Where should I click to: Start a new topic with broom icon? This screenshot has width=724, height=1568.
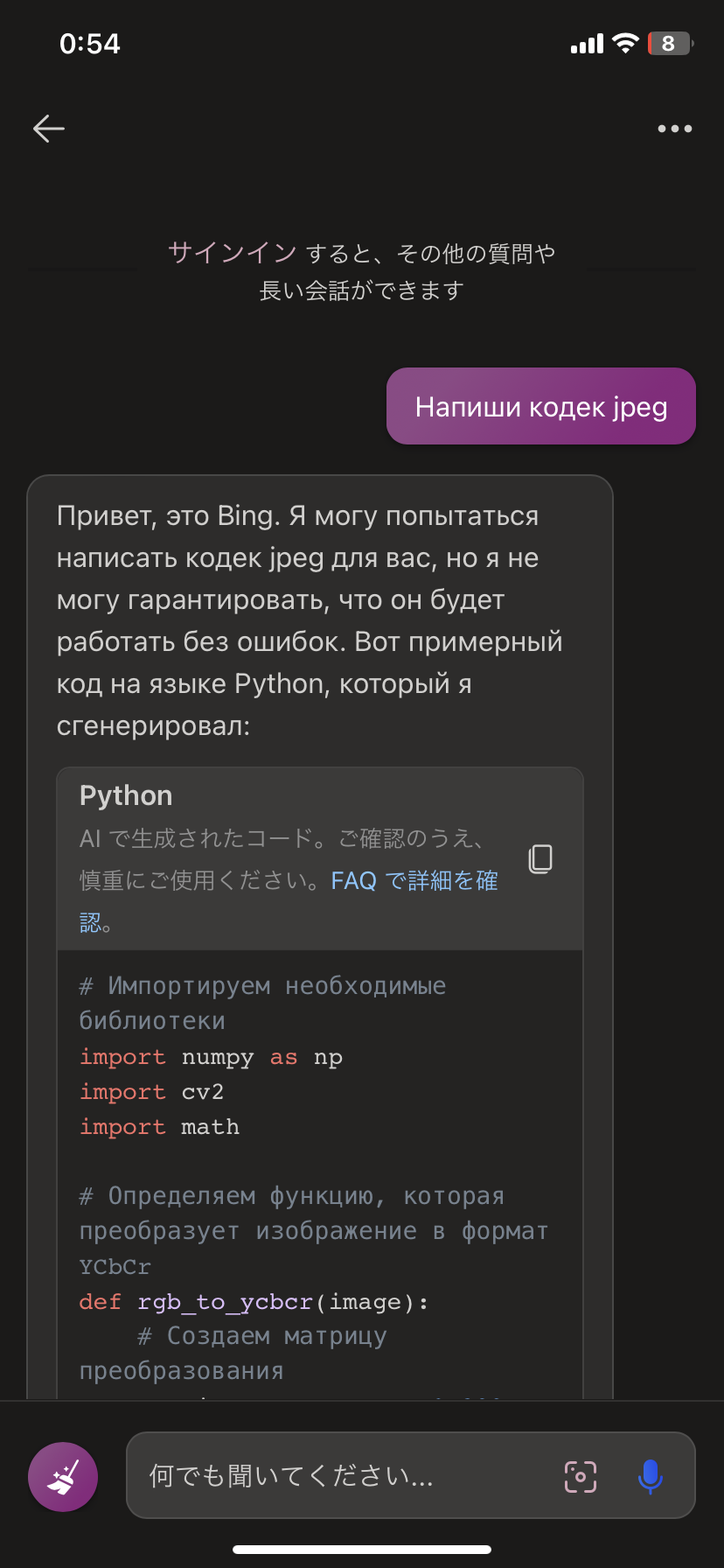[x=63, y=1477]
